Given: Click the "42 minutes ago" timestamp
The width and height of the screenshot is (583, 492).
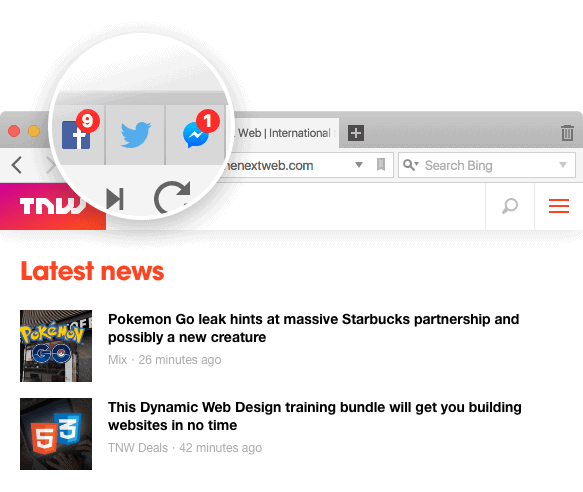Looking at the screenshot, I should point(220,447).
